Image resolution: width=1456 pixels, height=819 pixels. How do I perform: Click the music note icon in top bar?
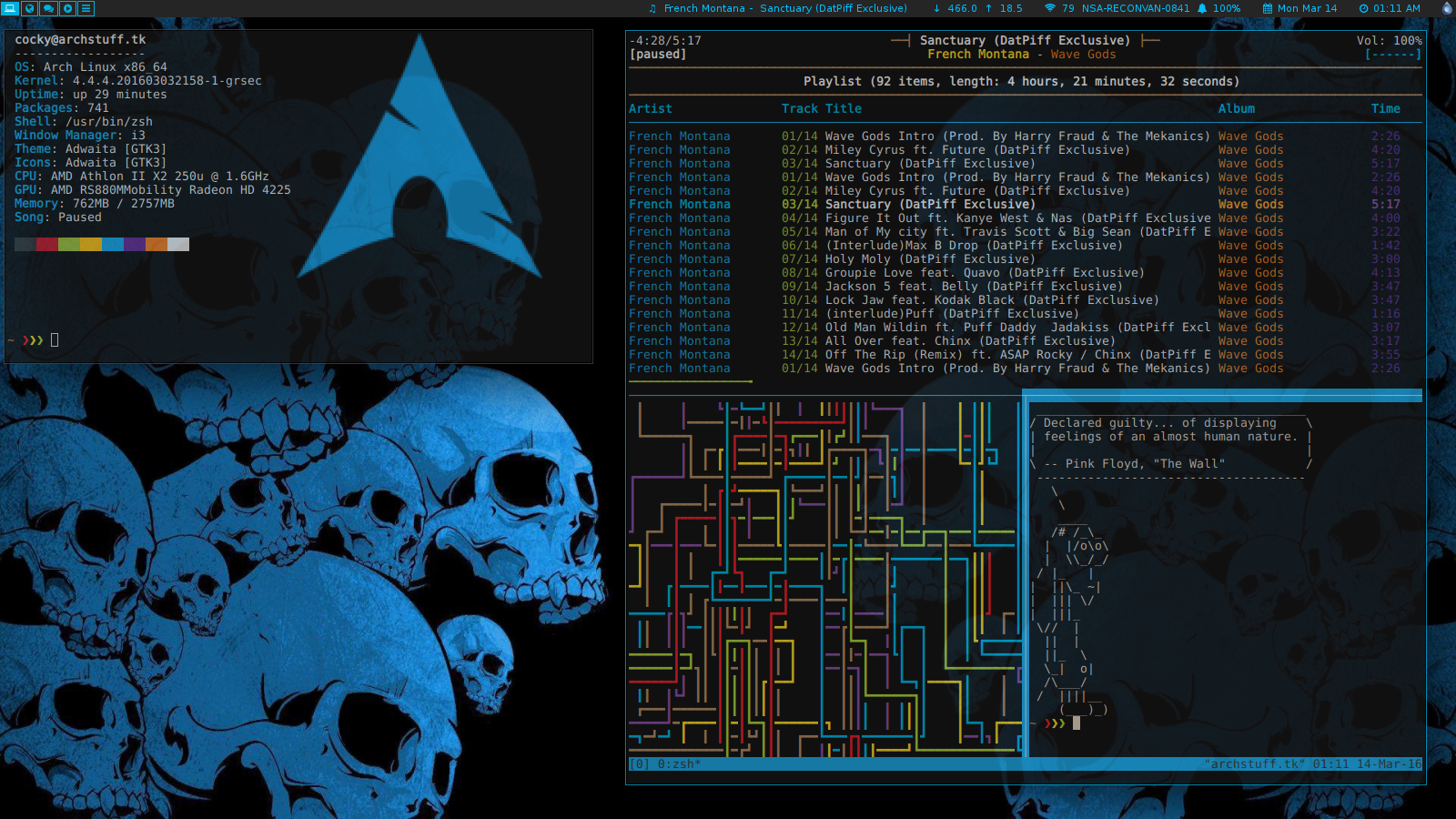tap(652, 8)
